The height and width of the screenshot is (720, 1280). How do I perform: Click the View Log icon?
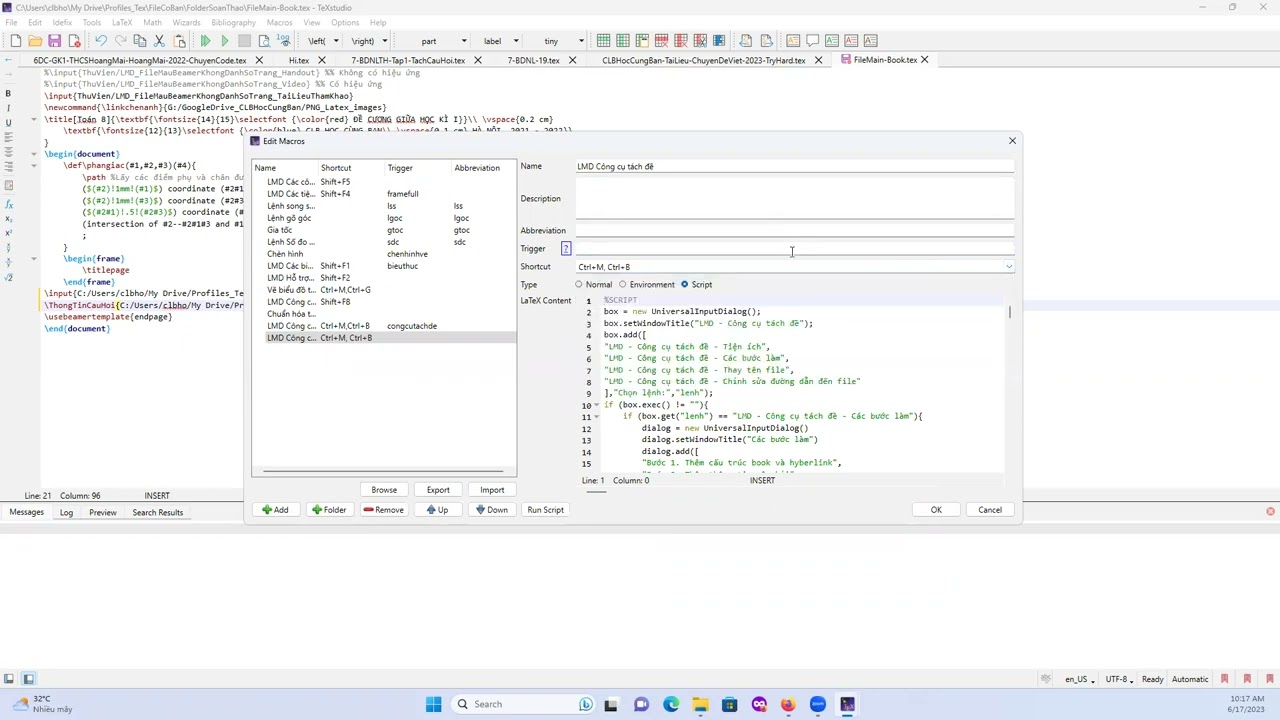pos(284,41)
